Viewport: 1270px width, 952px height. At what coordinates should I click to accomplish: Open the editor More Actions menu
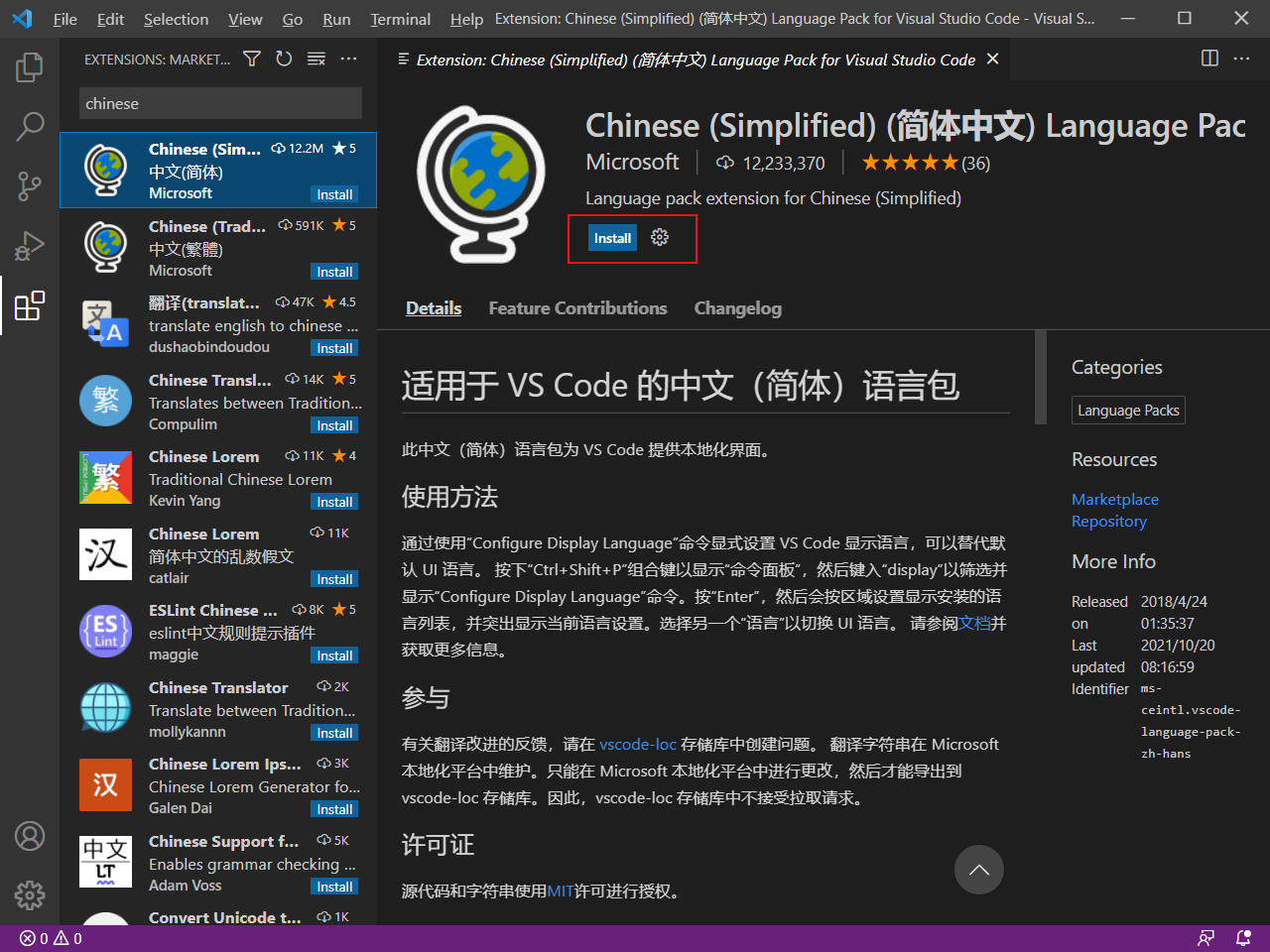1241,59
